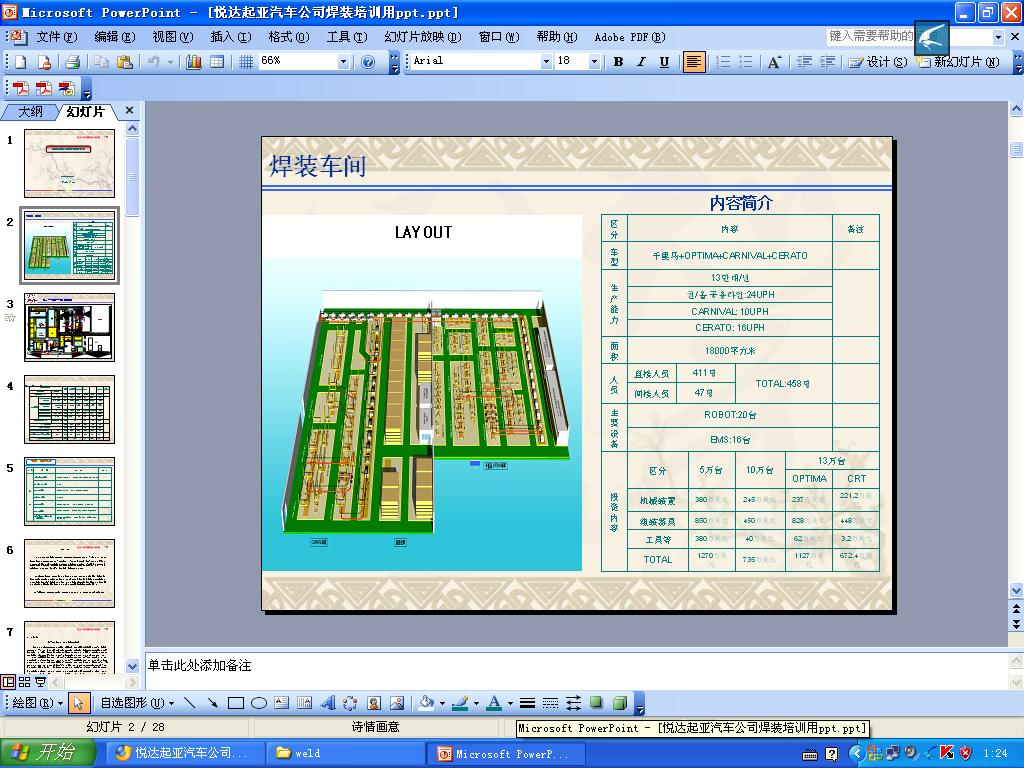Click the 开始 Start button
This screenshot has height=768, width=1024.
(47, 753)
